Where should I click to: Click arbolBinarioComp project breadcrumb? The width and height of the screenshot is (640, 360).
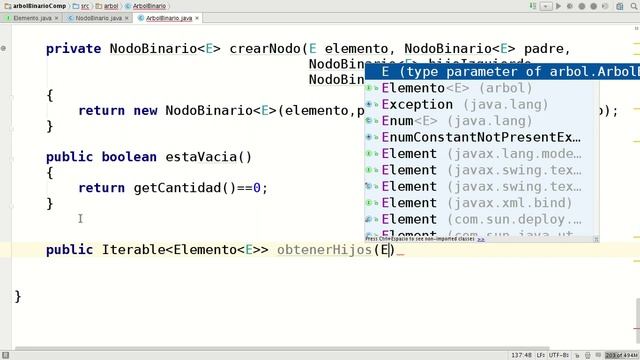(35, 6)
